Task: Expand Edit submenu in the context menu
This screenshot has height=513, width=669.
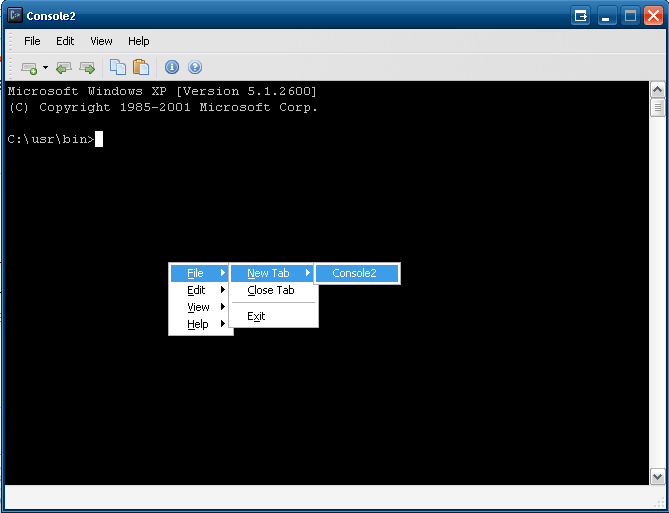Action: pos(200,290)
